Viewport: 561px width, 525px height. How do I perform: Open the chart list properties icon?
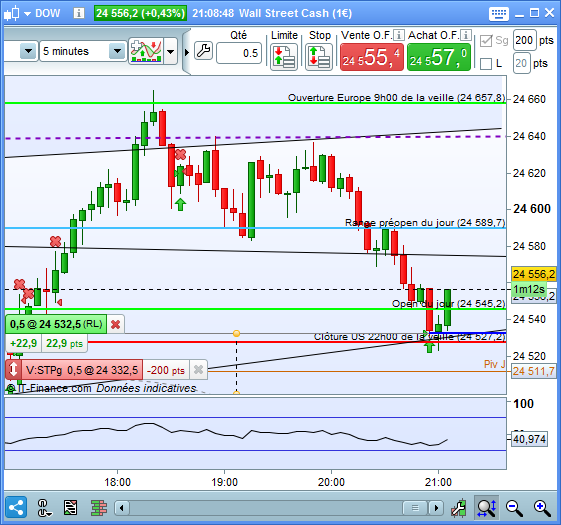[70, 508]
